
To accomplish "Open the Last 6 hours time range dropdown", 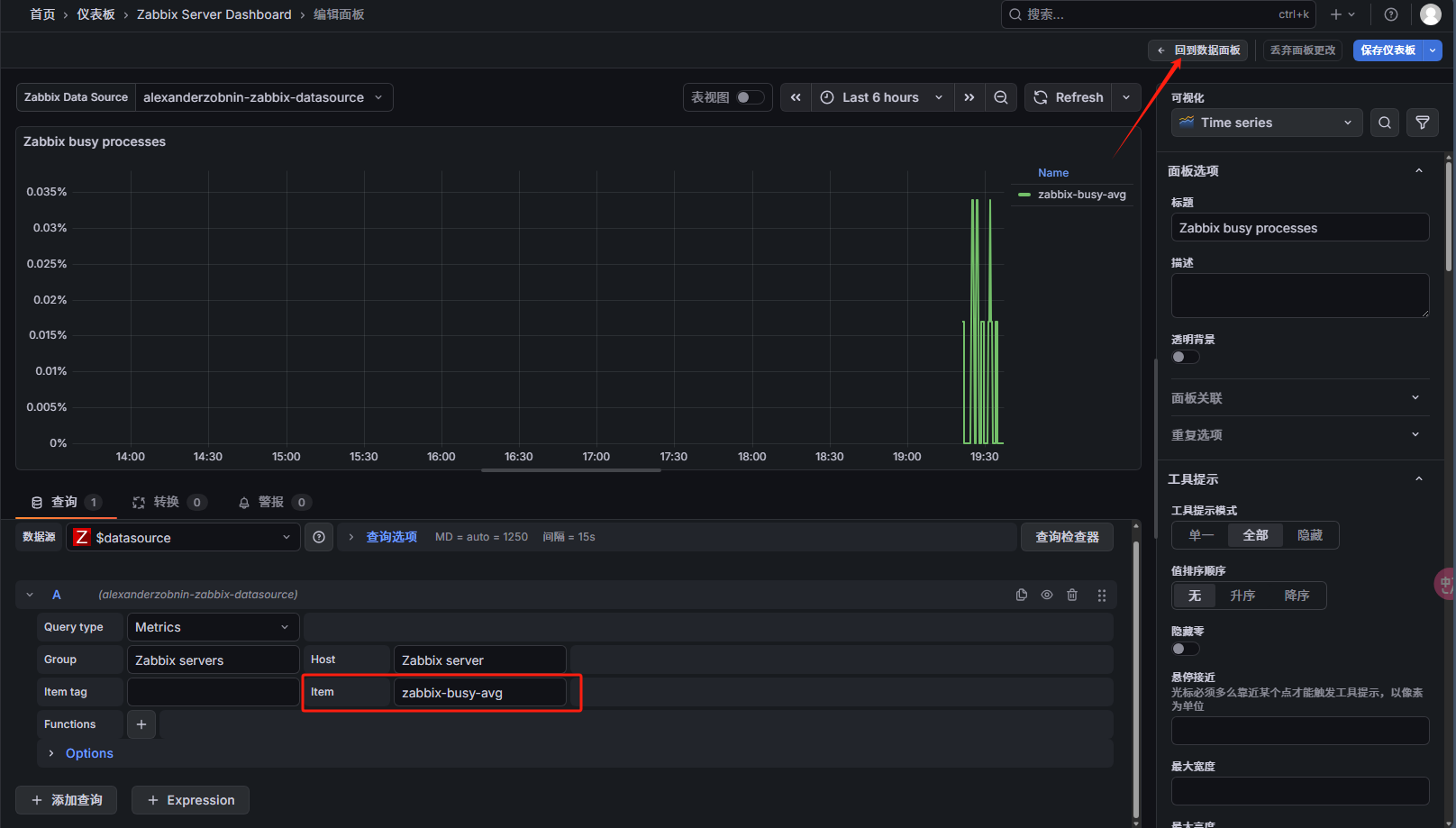I will (x=881, y=97).
